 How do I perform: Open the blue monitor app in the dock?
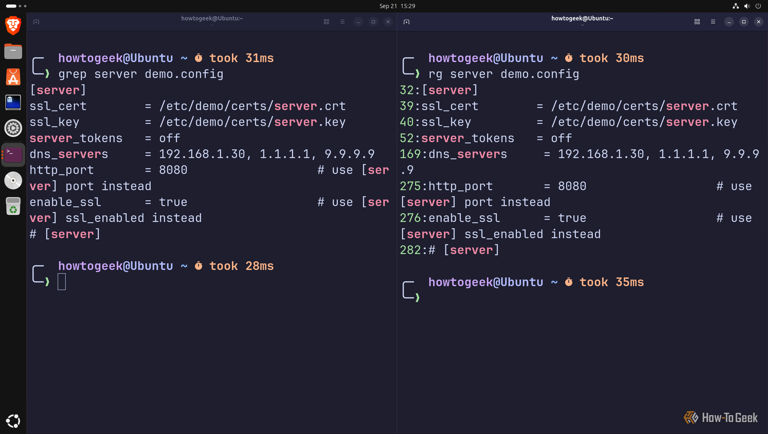click(13, 102)
